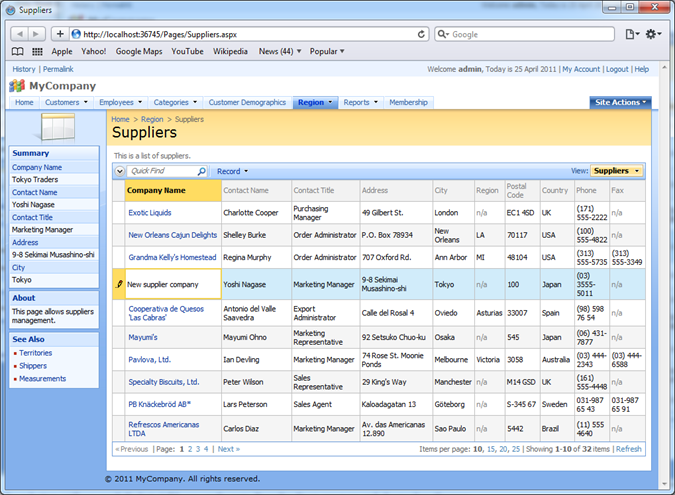The height and width of the screenshot is (495, 675).
Task: Open the Exotic Liquids supplier link
Action: [149, 213]
